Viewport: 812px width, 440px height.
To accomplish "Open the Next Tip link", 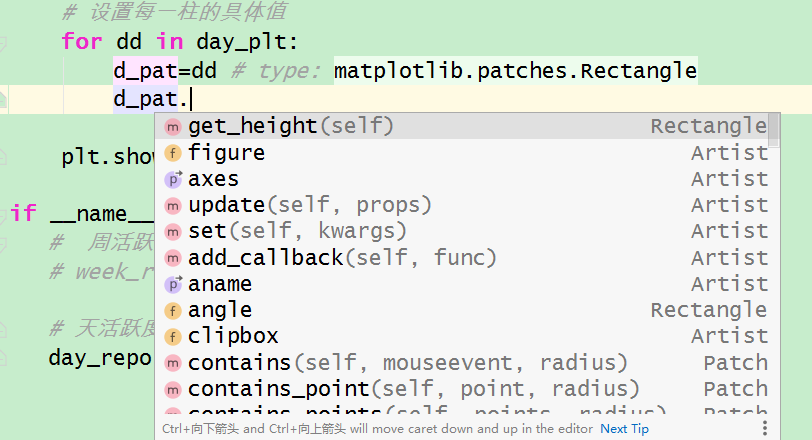I will [x=624, y=429].
